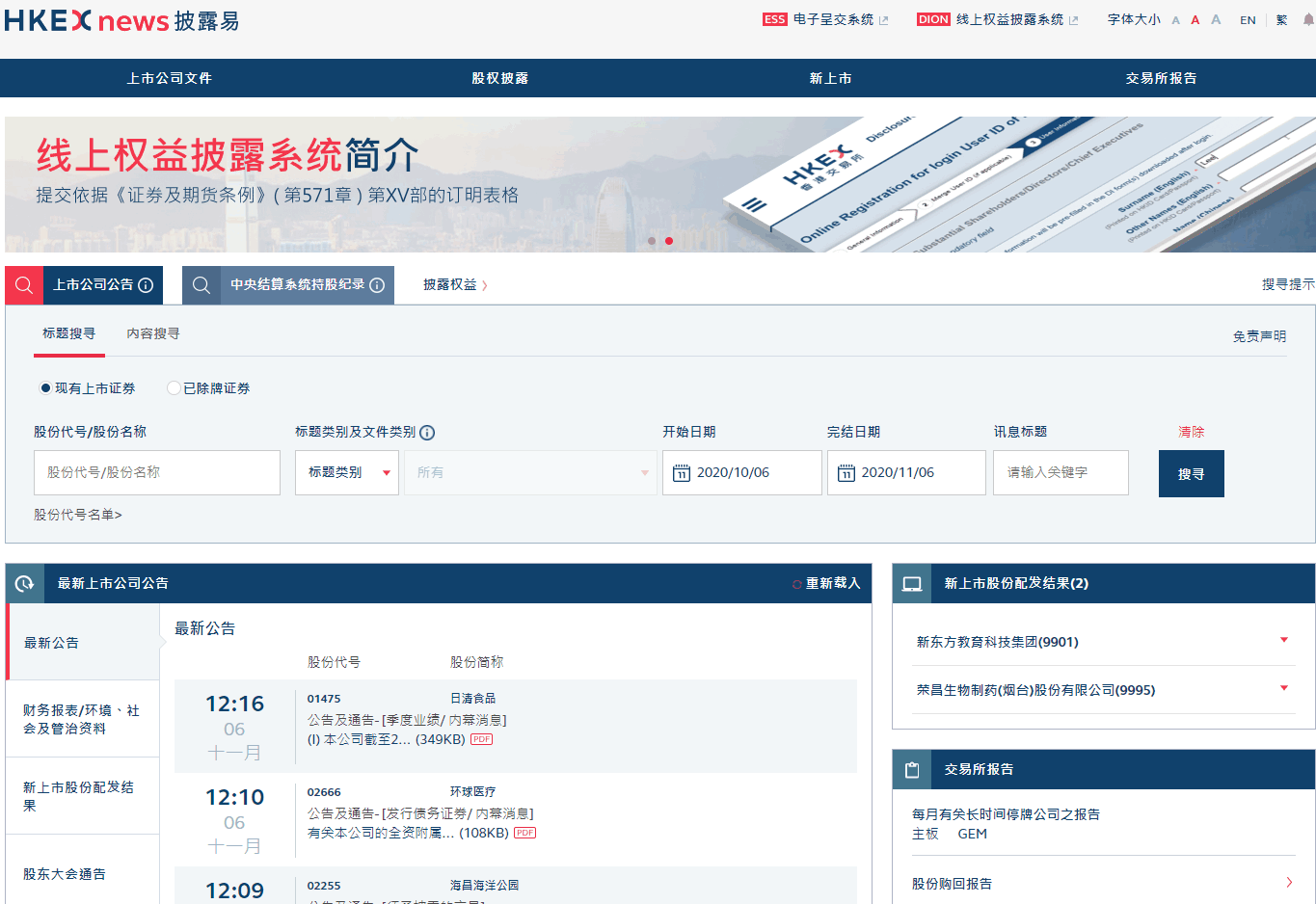The width and height of the screenshot is (1316, 904).
Task: Click the DION red badge icon
Action: point(933,19)
